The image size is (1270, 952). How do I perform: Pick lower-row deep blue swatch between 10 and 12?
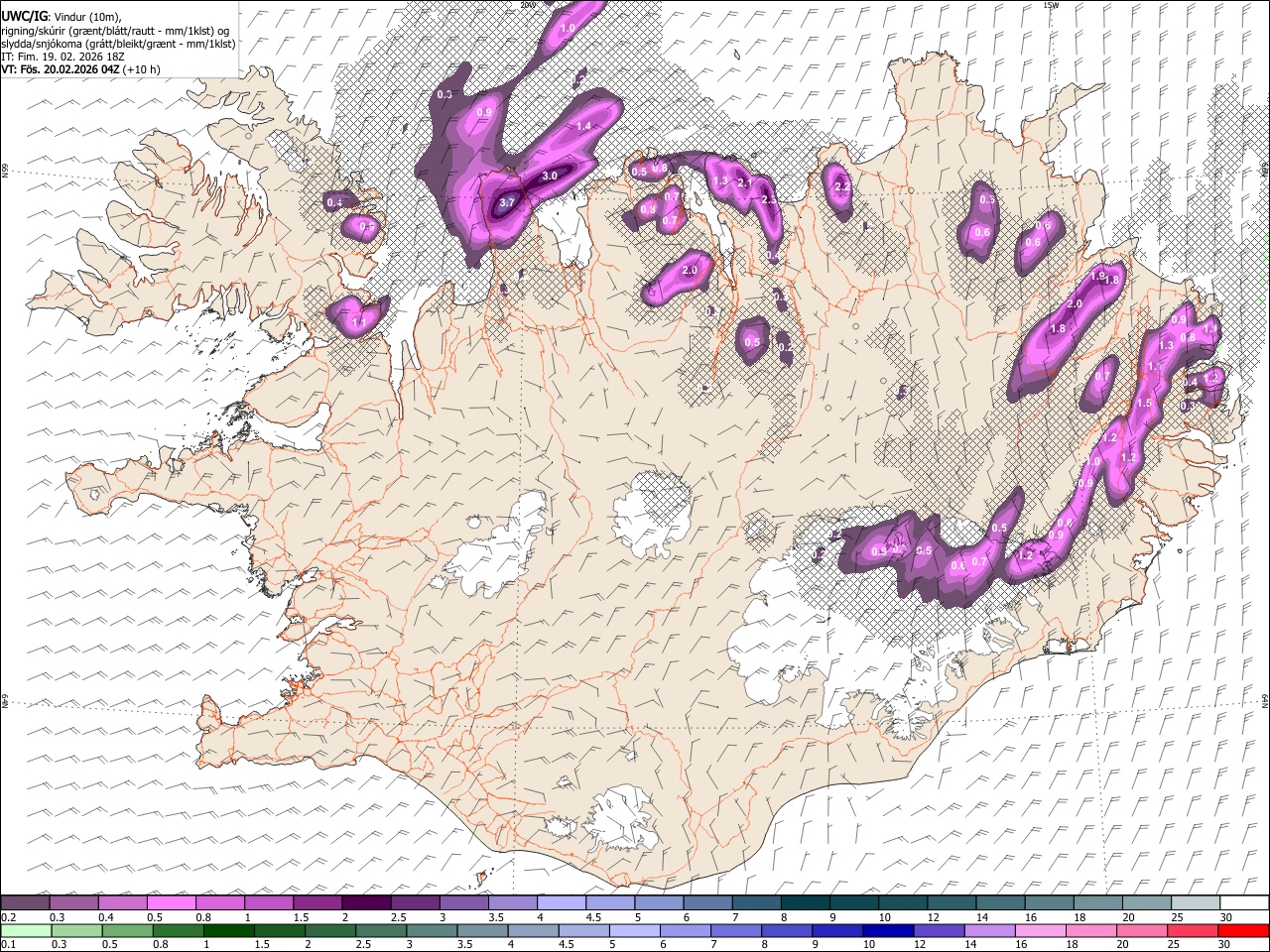888,930
